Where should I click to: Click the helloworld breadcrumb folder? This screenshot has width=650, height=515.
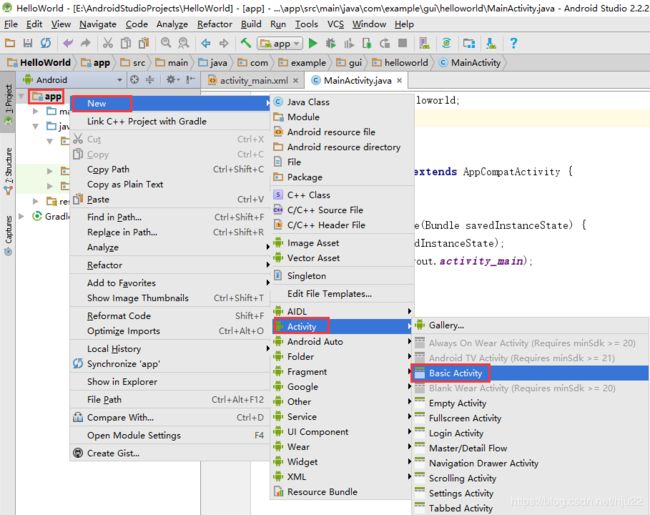[x=400, y=63]
